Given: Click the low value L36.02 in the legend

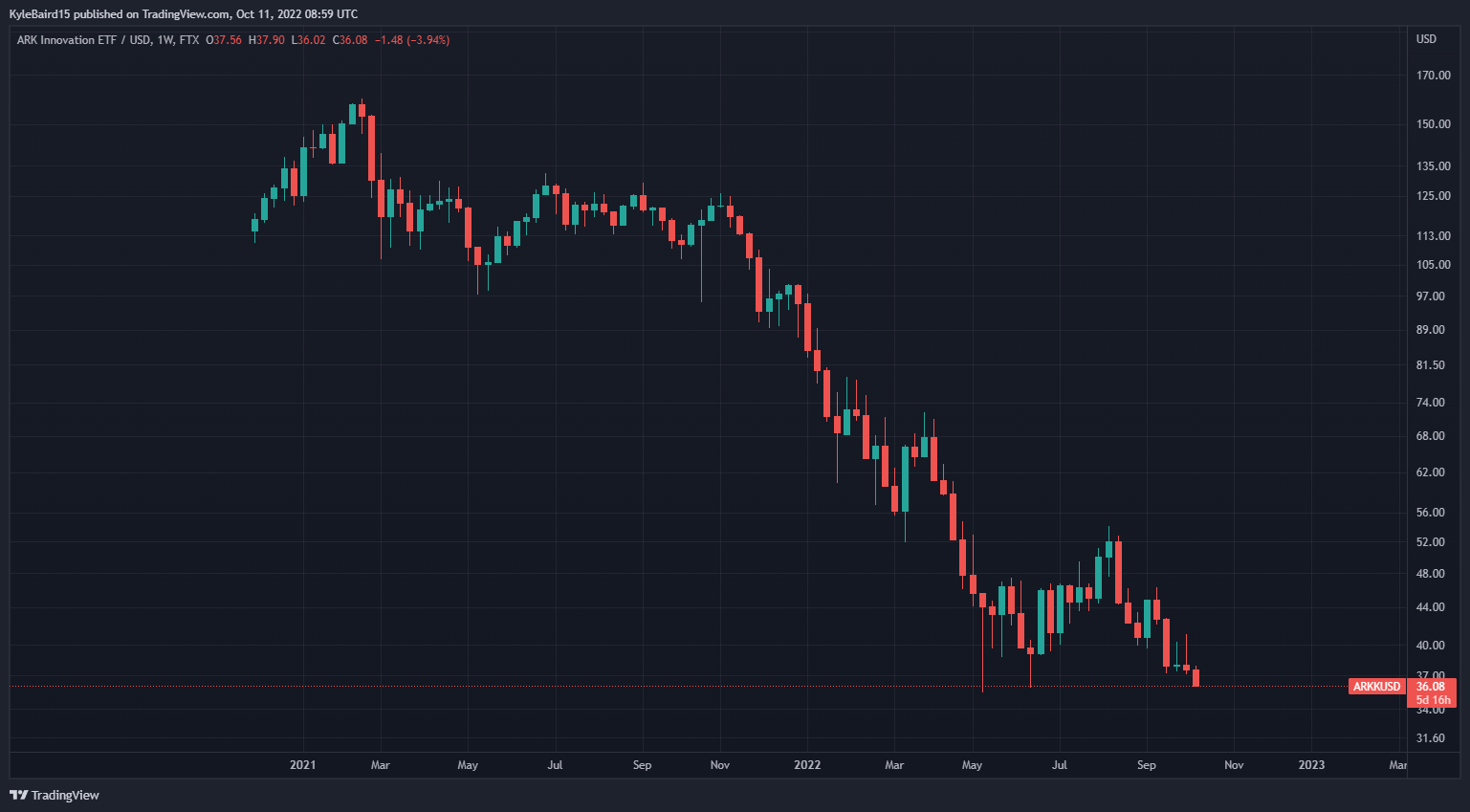Looking at the screenshot, I should click(x=308, y=40).
